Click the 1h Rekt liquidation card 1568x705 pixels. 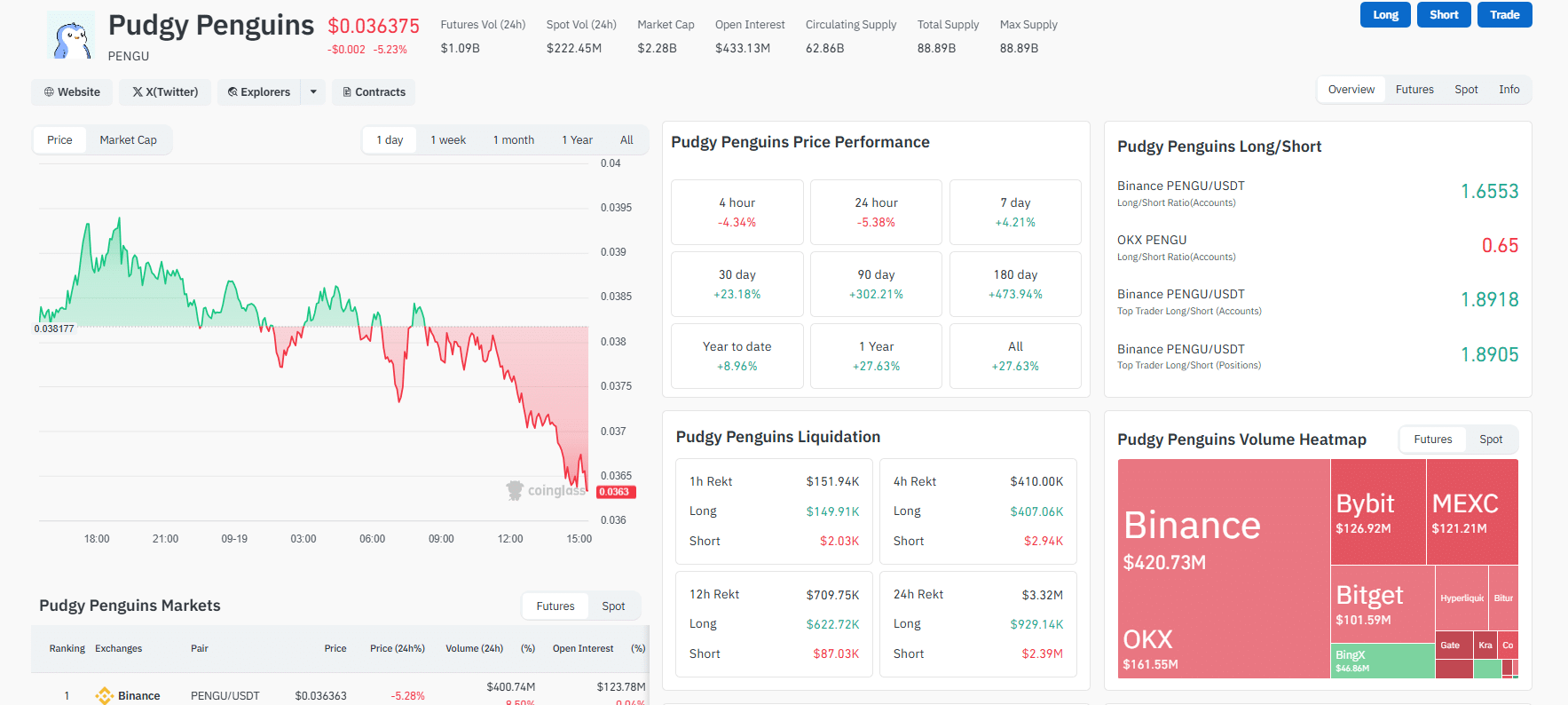pyautogui.click(x=774, y=511)
